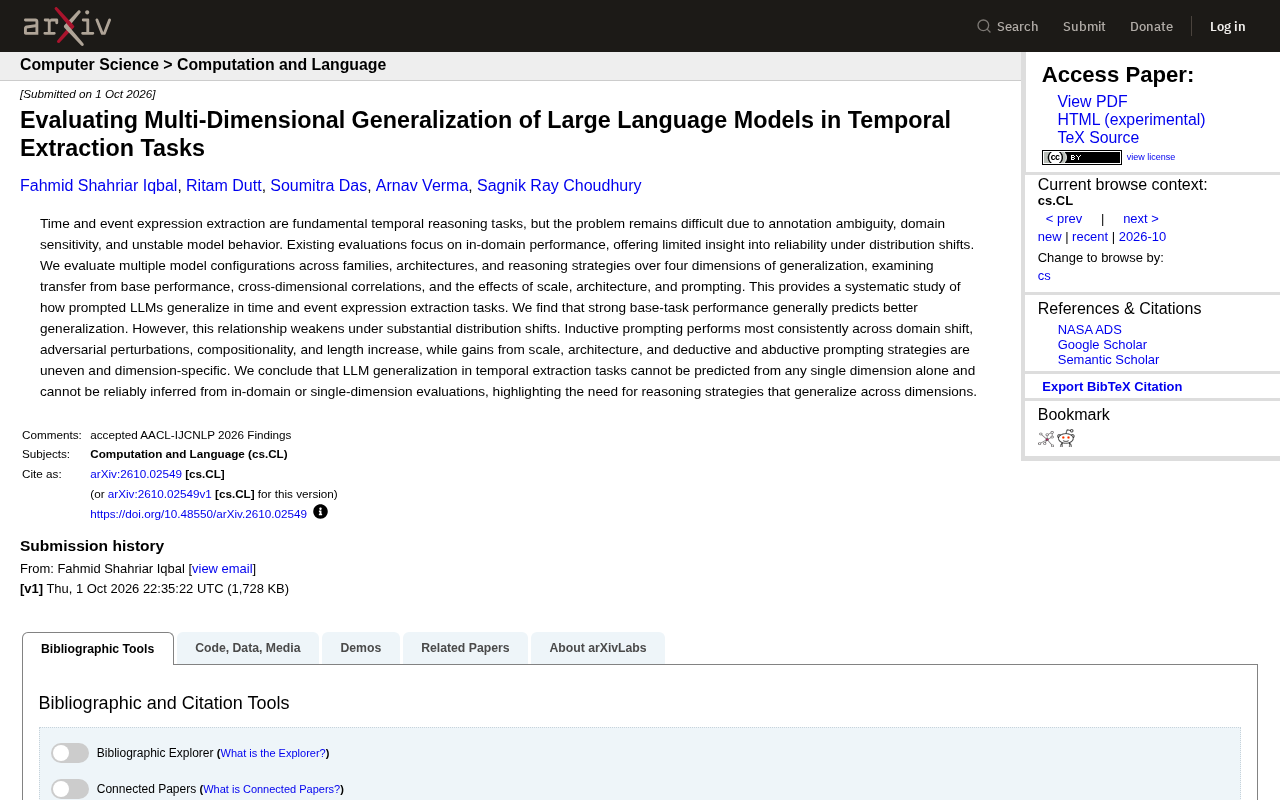
Task: Open the TeX Source link
Action: [1098, 138]
